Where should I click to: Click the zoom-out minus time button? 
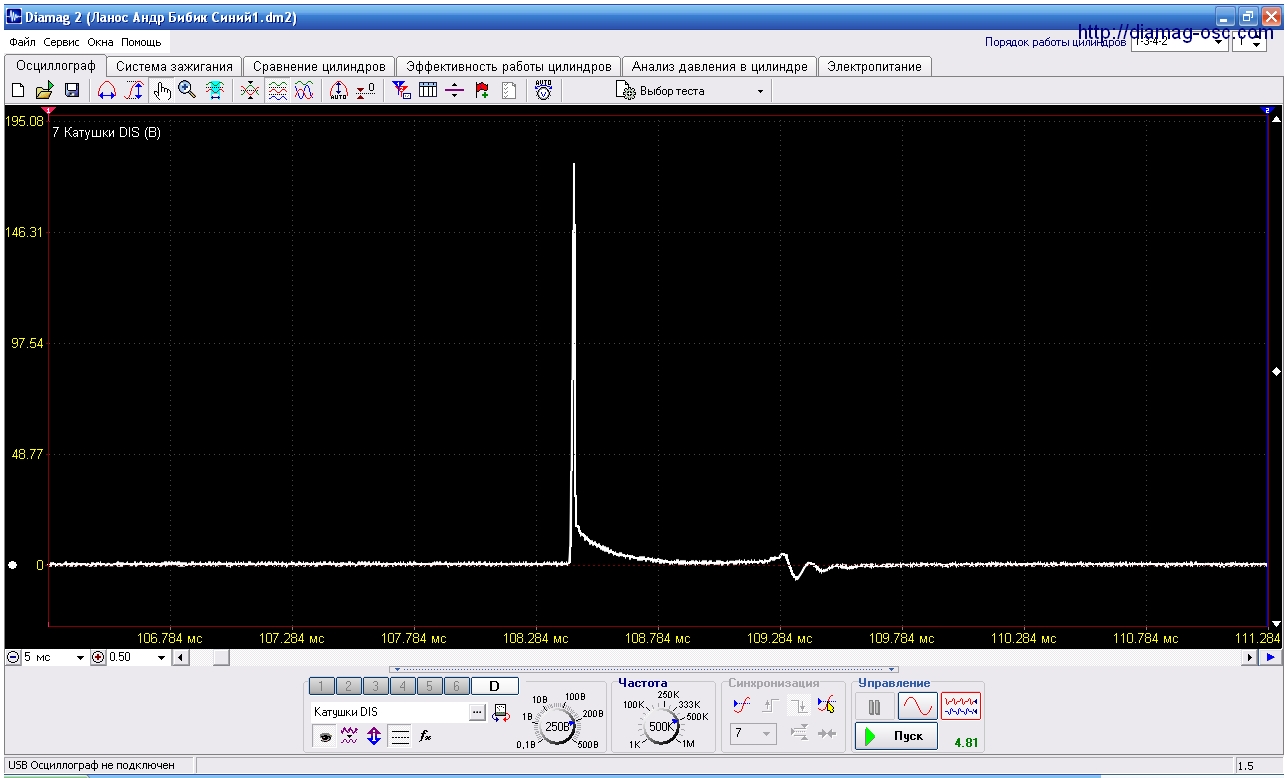click(13, 658)
